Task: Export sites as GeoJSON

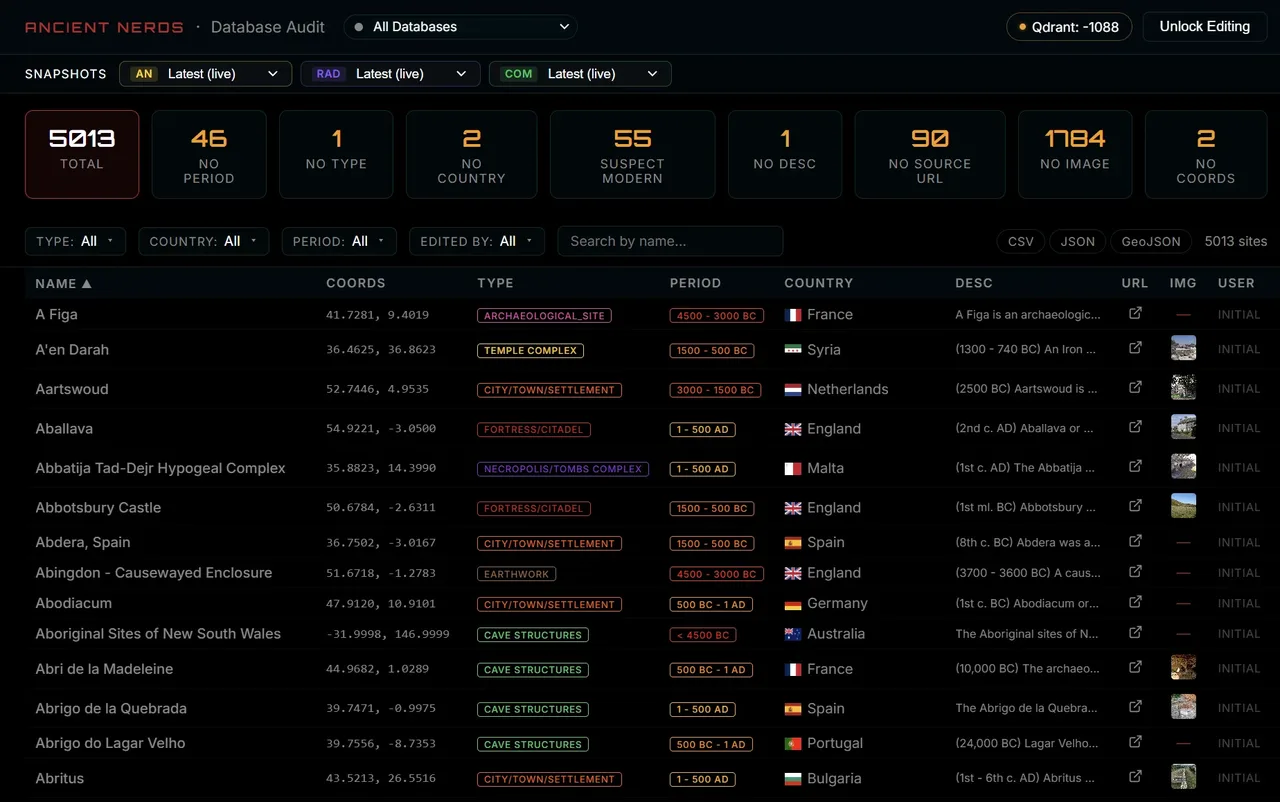Action: click(1151, 241)
